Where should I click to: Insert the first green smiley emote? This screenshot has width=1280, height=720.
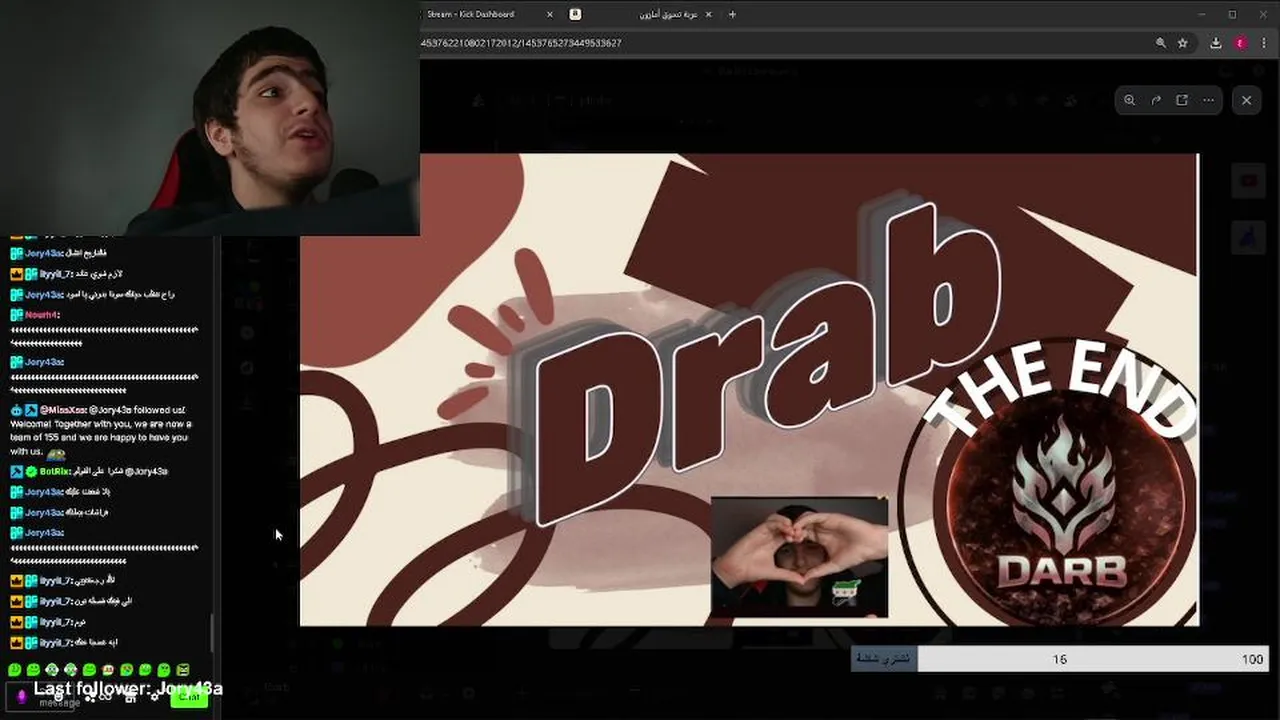15,670
